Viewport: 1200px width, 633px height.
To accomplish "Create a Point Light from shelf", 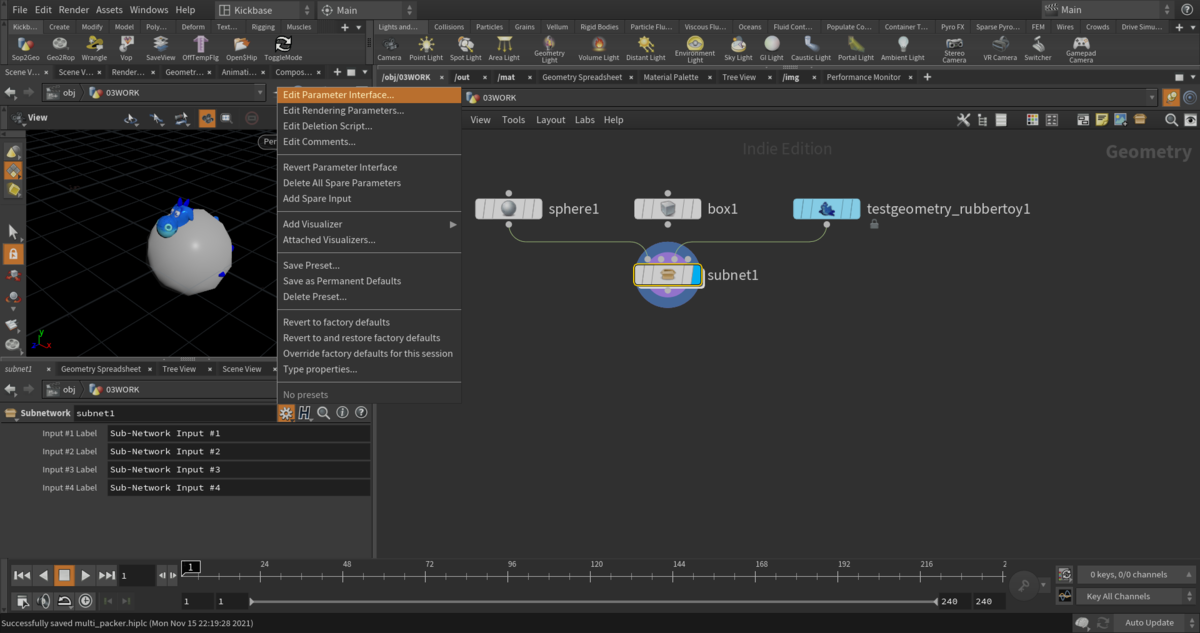I will click(x=426, y=48).
